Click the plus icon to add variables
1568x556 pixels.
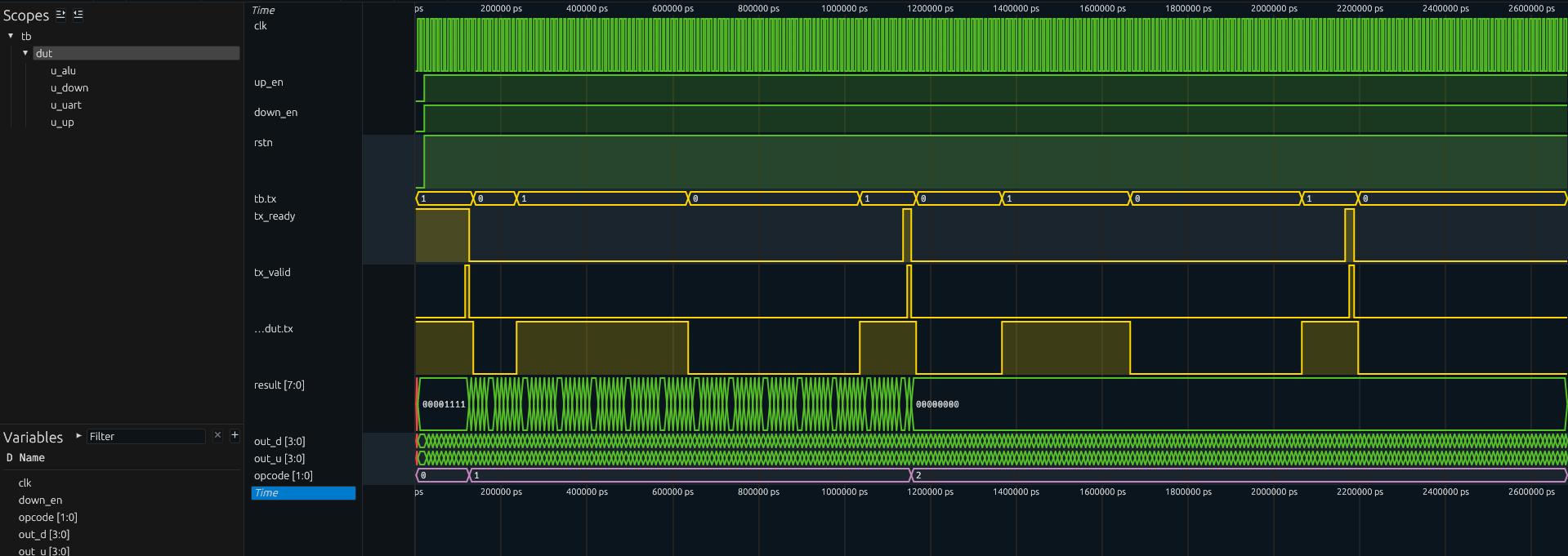[235, 435]
